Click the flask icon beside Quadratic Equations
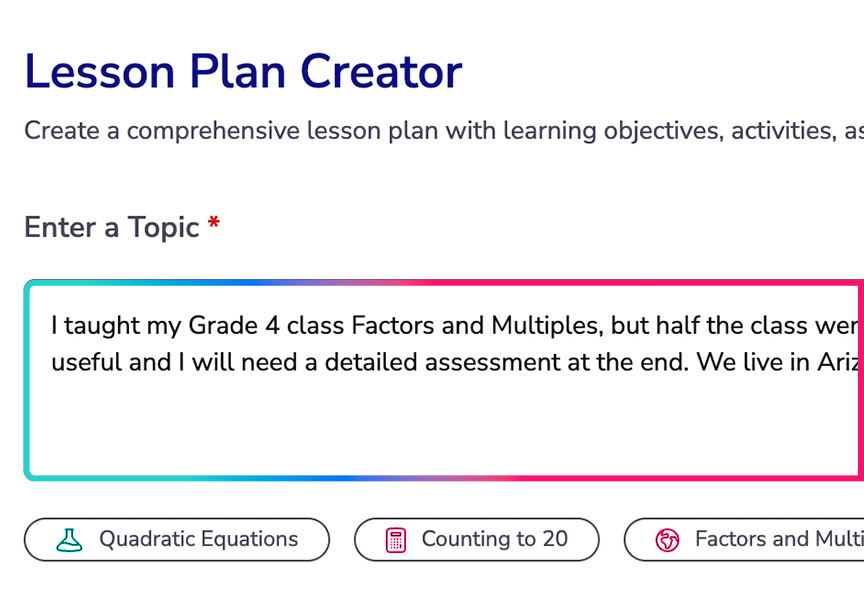The width and height of the screenshot is (864, 600). 69,540
